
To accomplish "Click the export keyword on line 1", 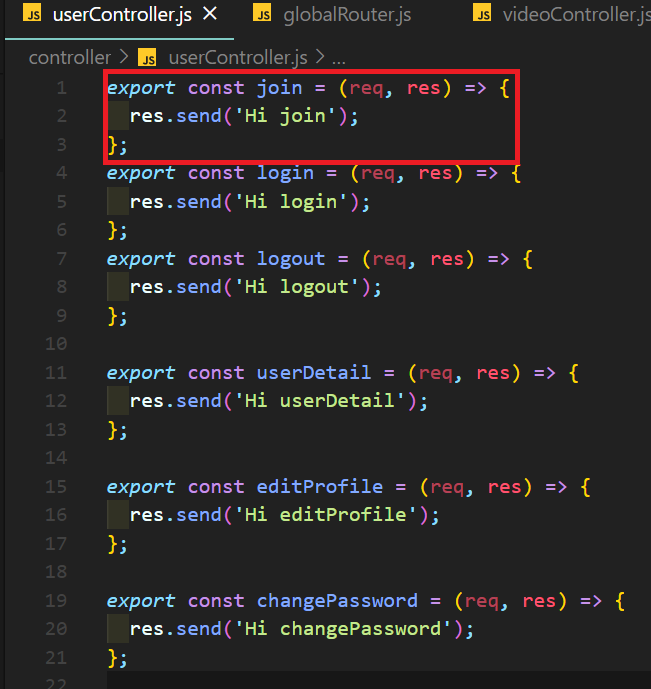I will 141,88.
